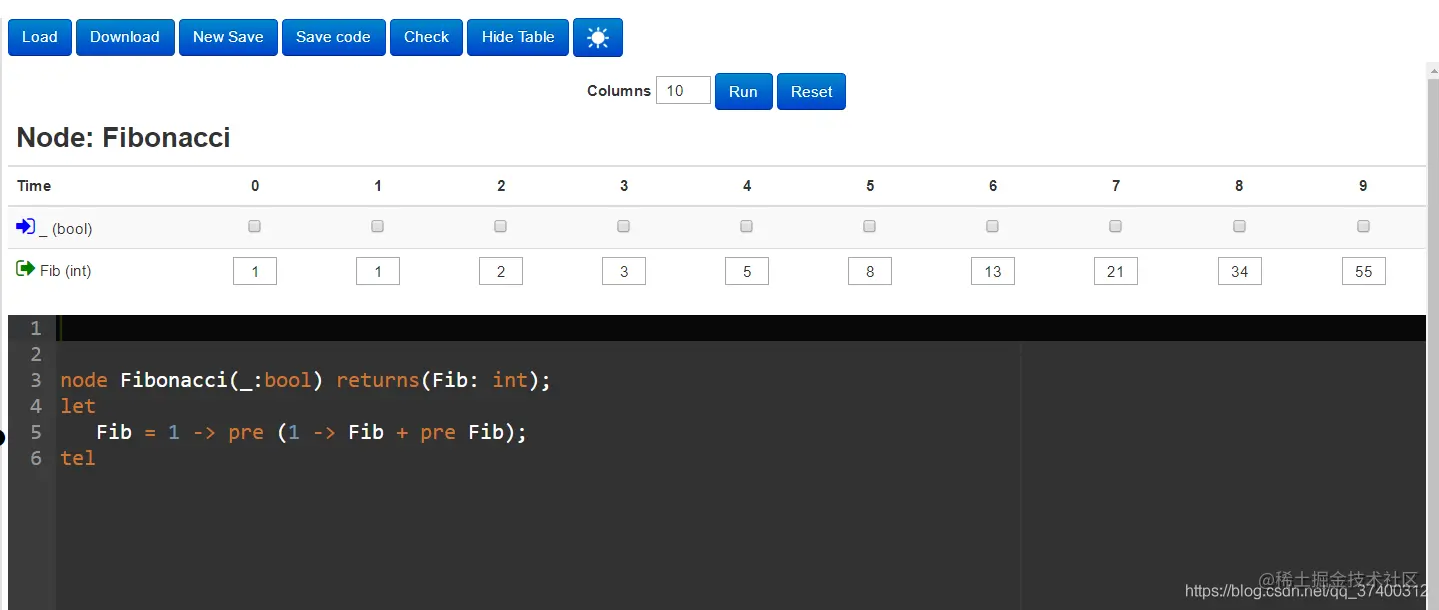Click the blue input arrow icon beside _ (bool)
Viewport: 1439px width, 610px height.
[25, 227]
